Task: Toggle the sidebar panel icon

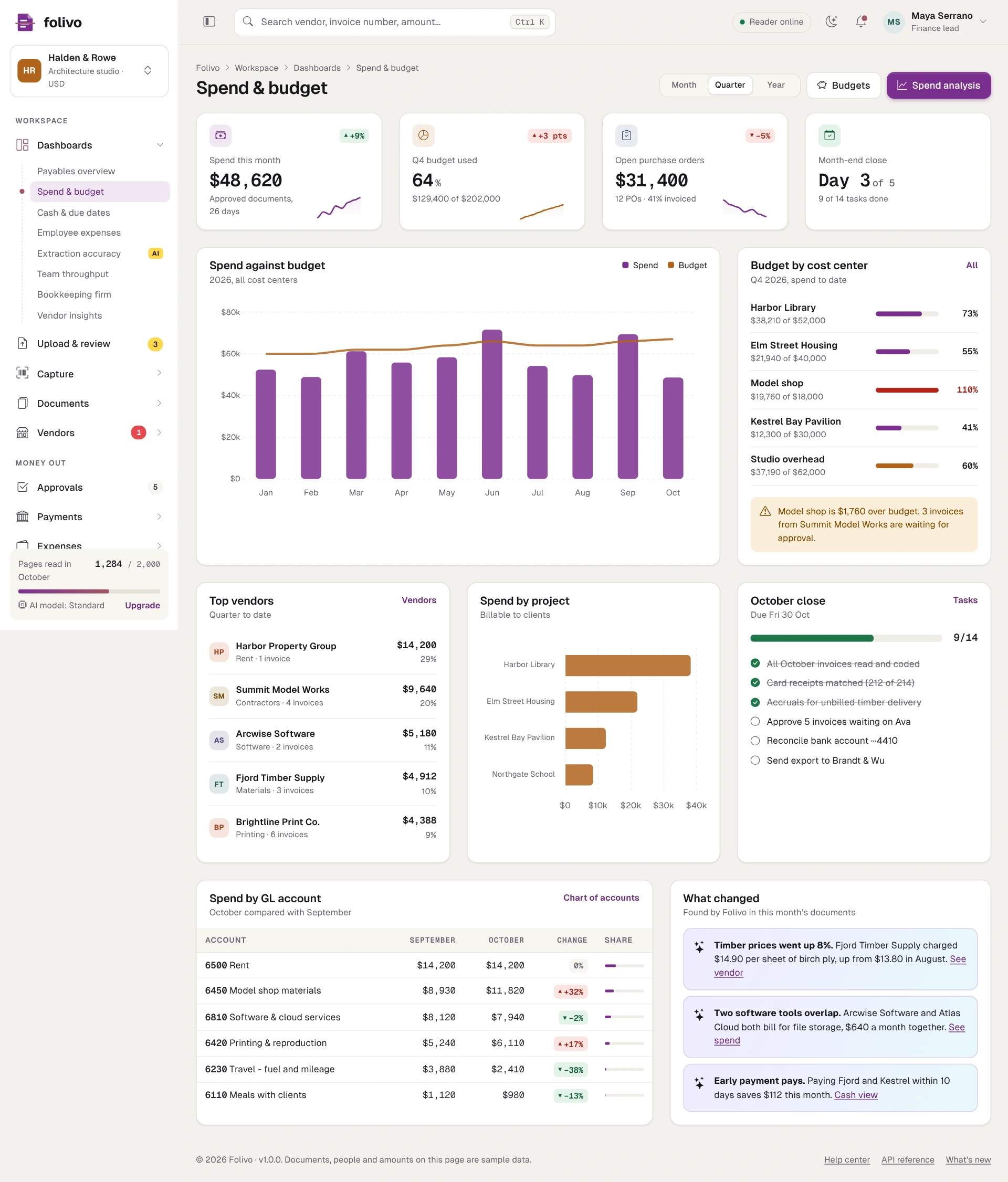Action: [x=209, y=22]
